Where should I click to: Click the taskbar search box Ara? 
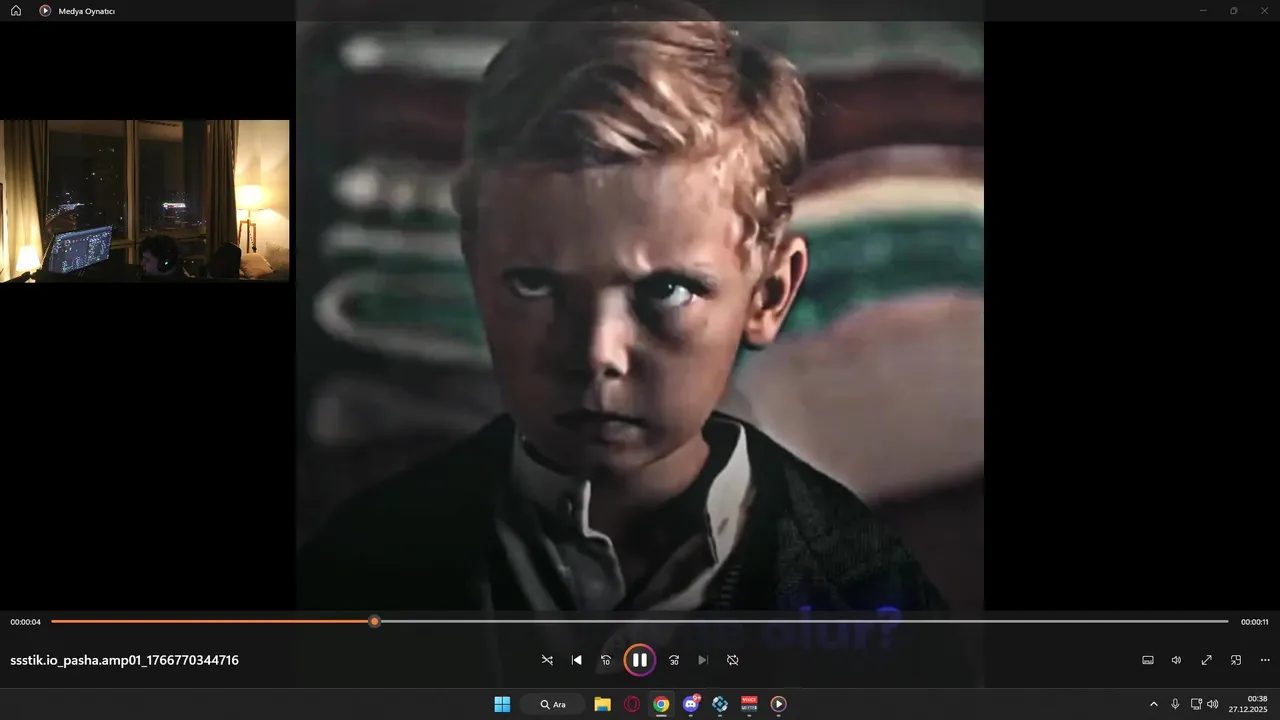click(x=552, y=704)
